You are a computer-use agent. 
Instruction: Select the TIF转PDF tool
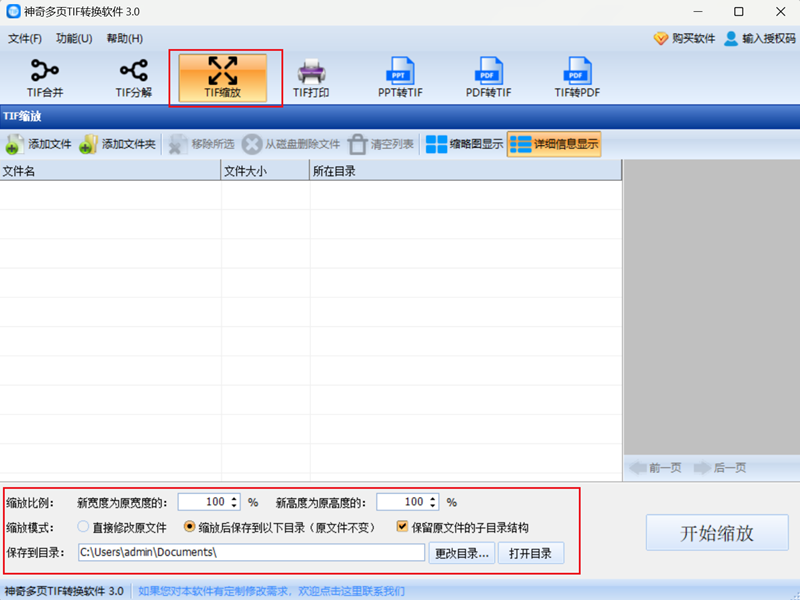click(x=577, y=76)
